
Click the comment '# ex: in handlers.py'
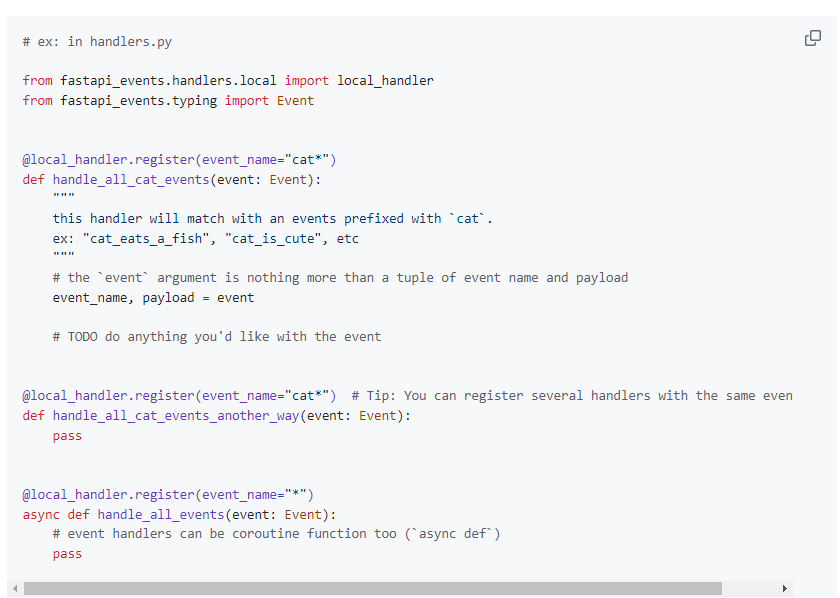click(97, 42)
